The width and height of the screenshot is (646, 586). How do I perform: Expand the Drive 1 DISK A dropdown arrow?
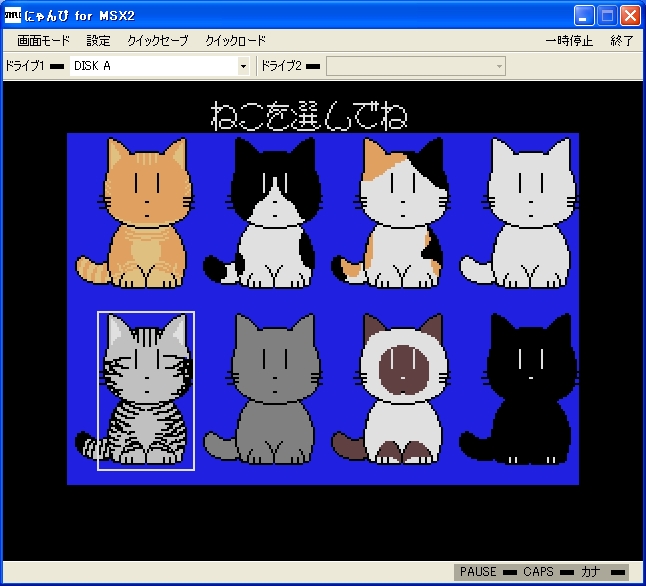click(x=243, y=66)
